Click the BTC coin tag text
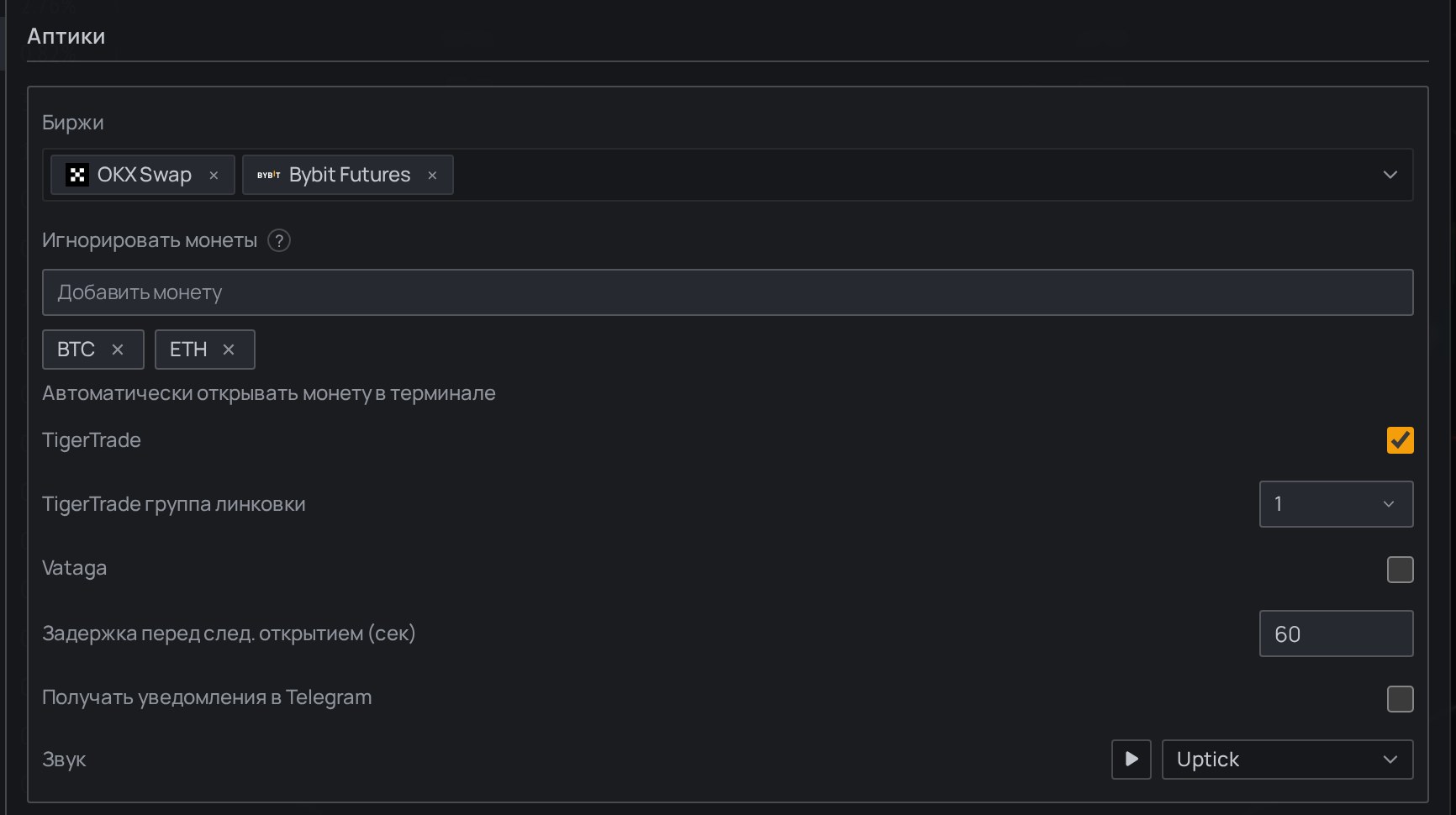1456x815 pixels. (x=76, y=350)
